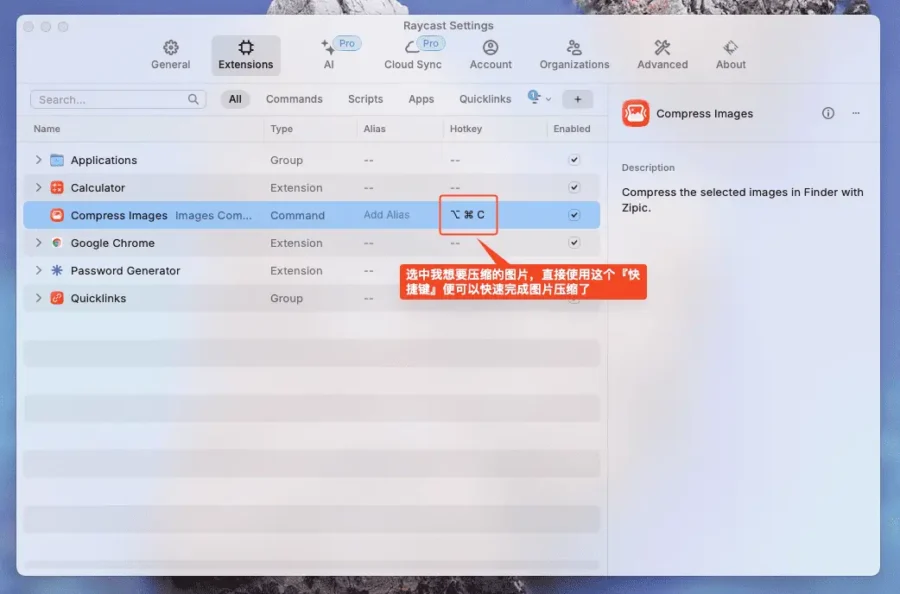Open the Advanced settings tab
The image size is (900, 594).
(x=662, y=55)
